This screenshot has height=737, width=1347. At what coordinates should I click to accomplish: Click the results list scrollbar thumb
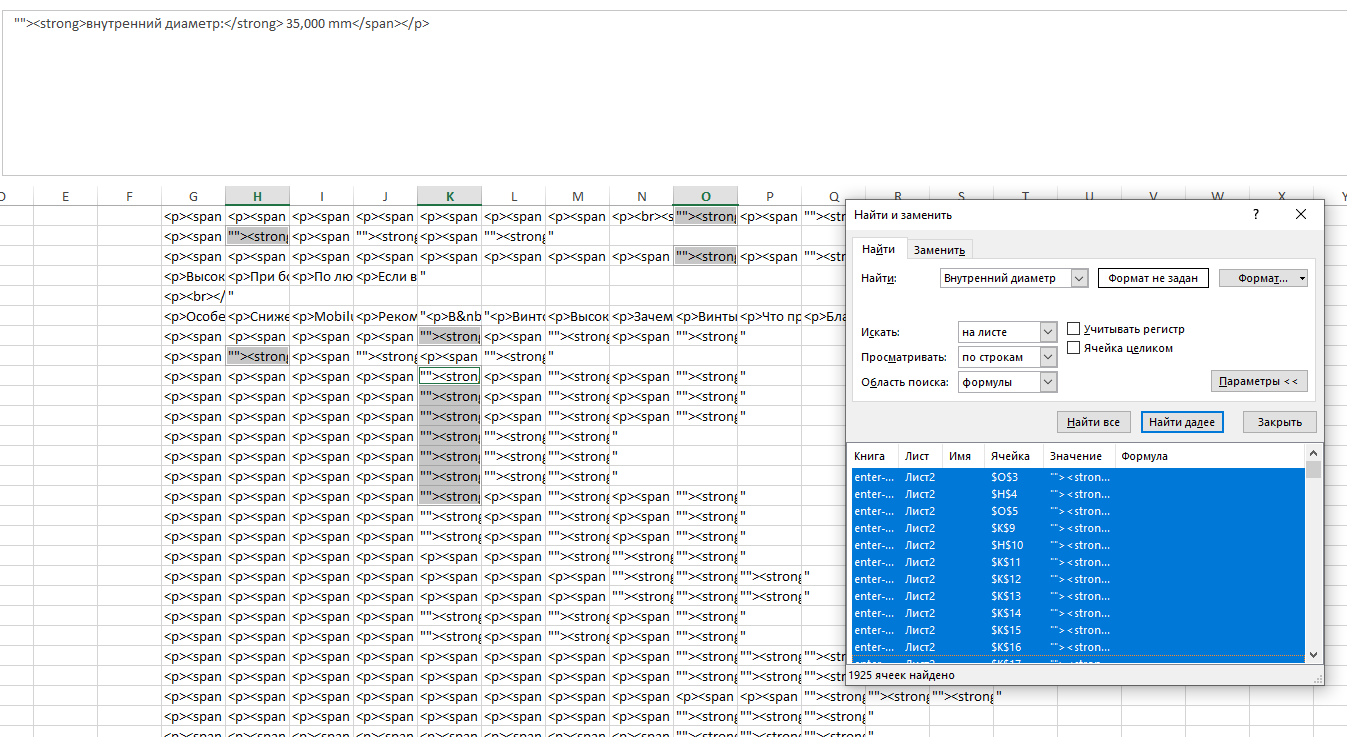[x=1314, y=469]
